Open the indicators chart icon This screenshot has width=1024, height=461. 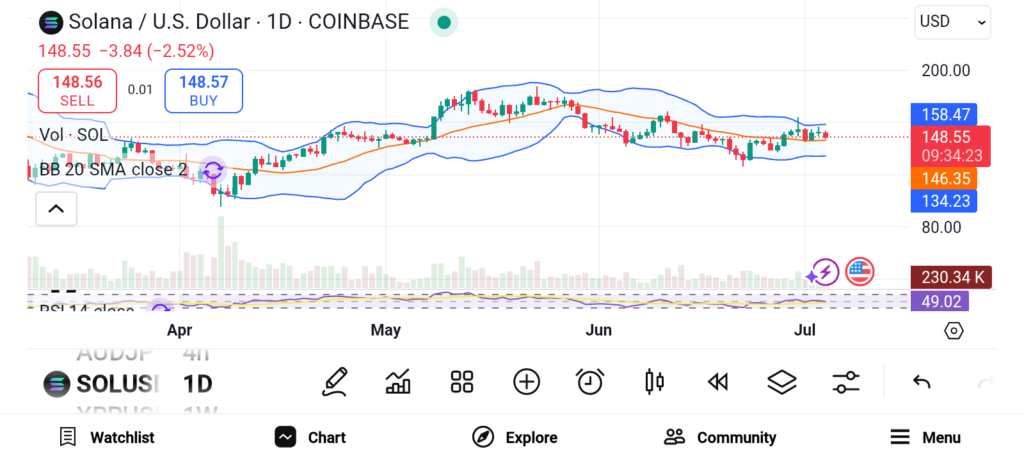coord(398,381)
